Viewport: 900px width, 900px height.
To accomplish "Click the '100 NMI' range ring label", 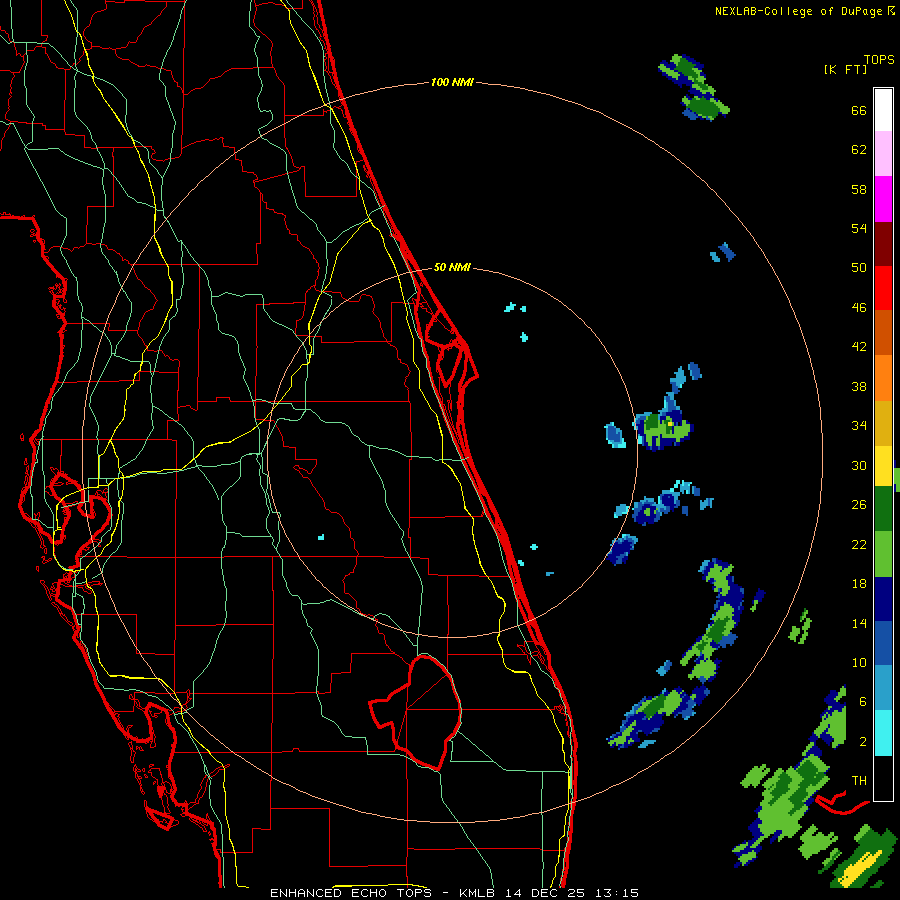I will (452, 82).
